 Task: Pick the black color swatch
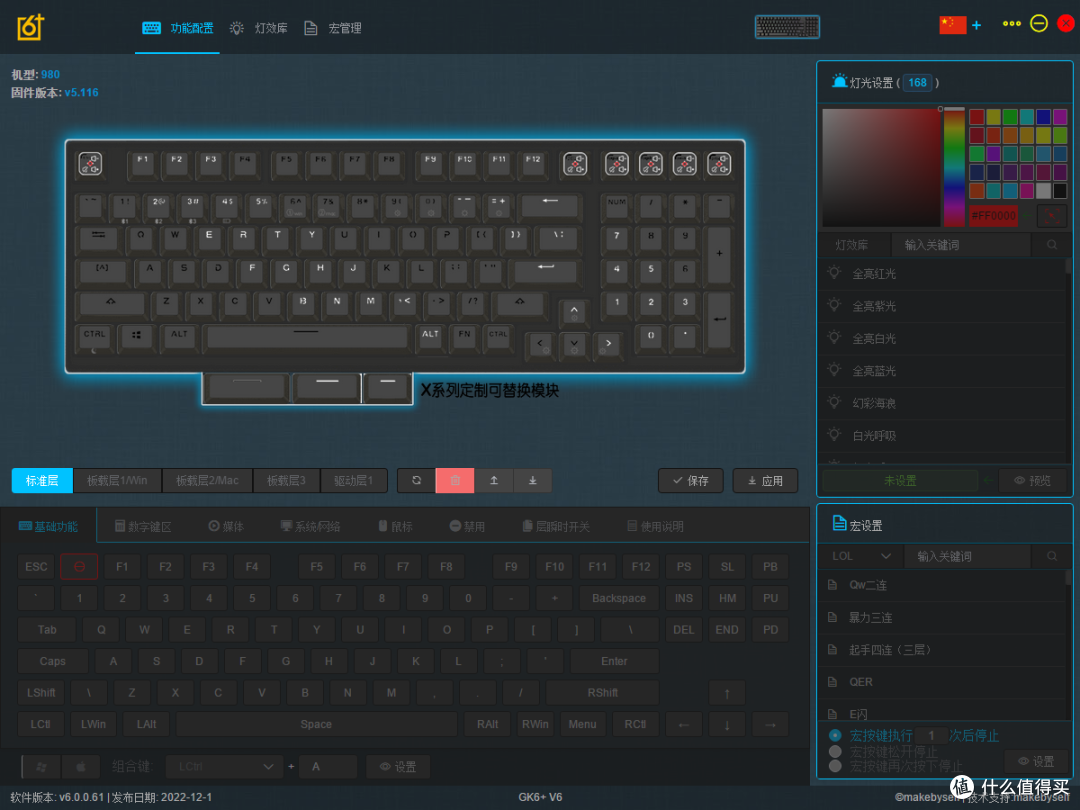pos(1059,191)
